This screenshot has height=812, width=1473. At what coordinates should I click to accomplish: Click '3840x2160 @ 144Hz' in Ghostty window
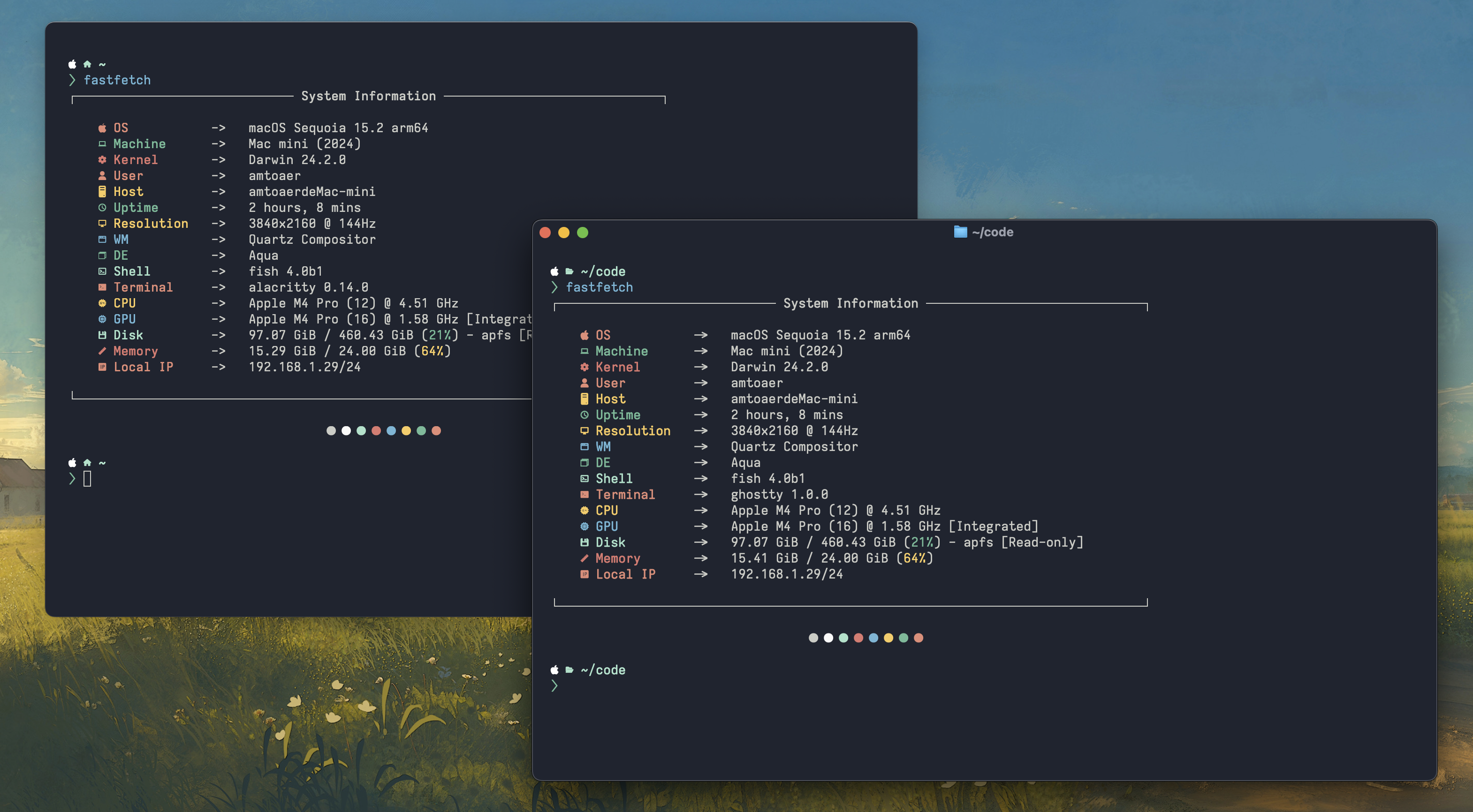pyautogui.click(x=794, y=431)
